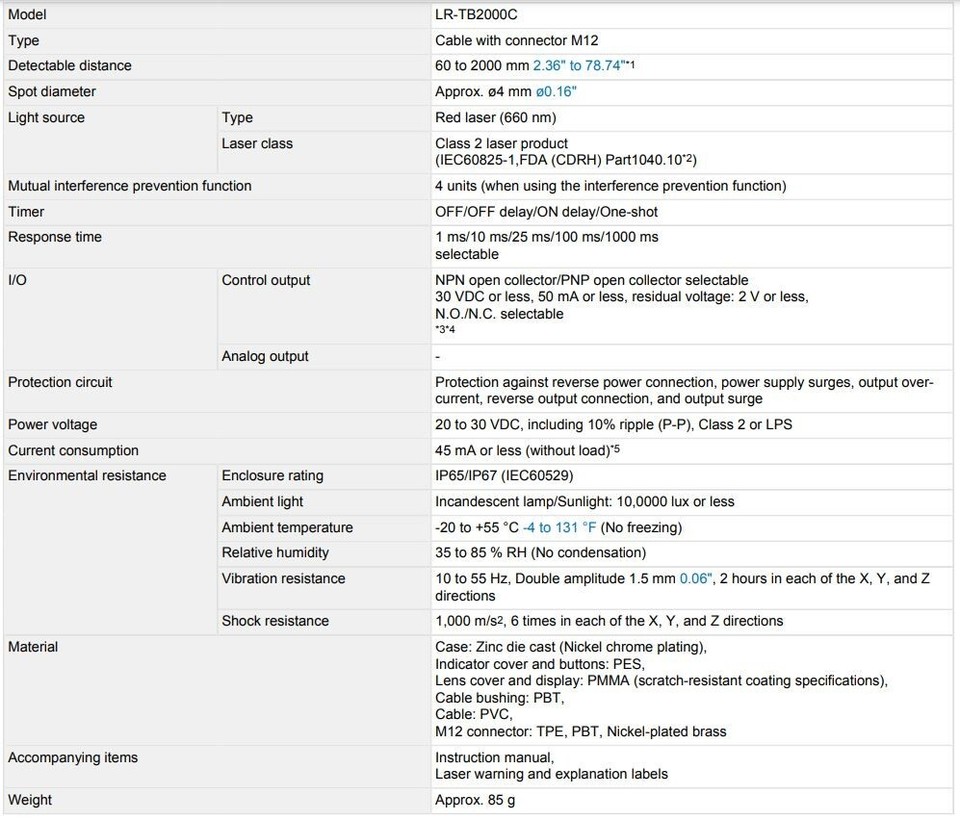Select the Detectable distance row label
Screen dimensions: 960x820
70,66
